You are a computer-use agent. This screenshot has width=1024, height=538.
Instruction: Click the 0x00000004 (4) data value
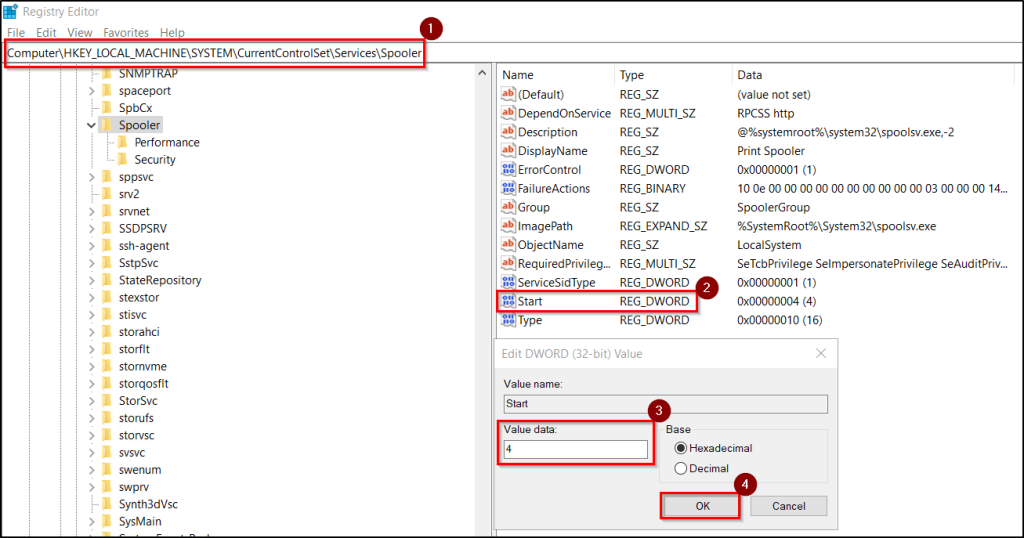tap(776, 301)
